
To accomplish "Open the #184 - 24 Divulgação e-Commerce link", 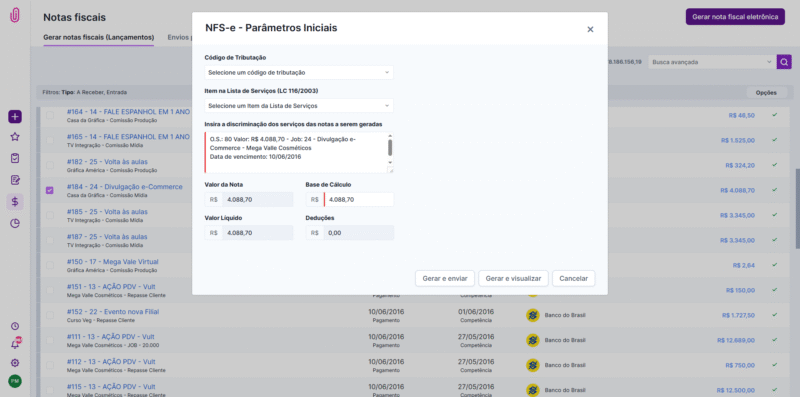I will coord(124,187).
